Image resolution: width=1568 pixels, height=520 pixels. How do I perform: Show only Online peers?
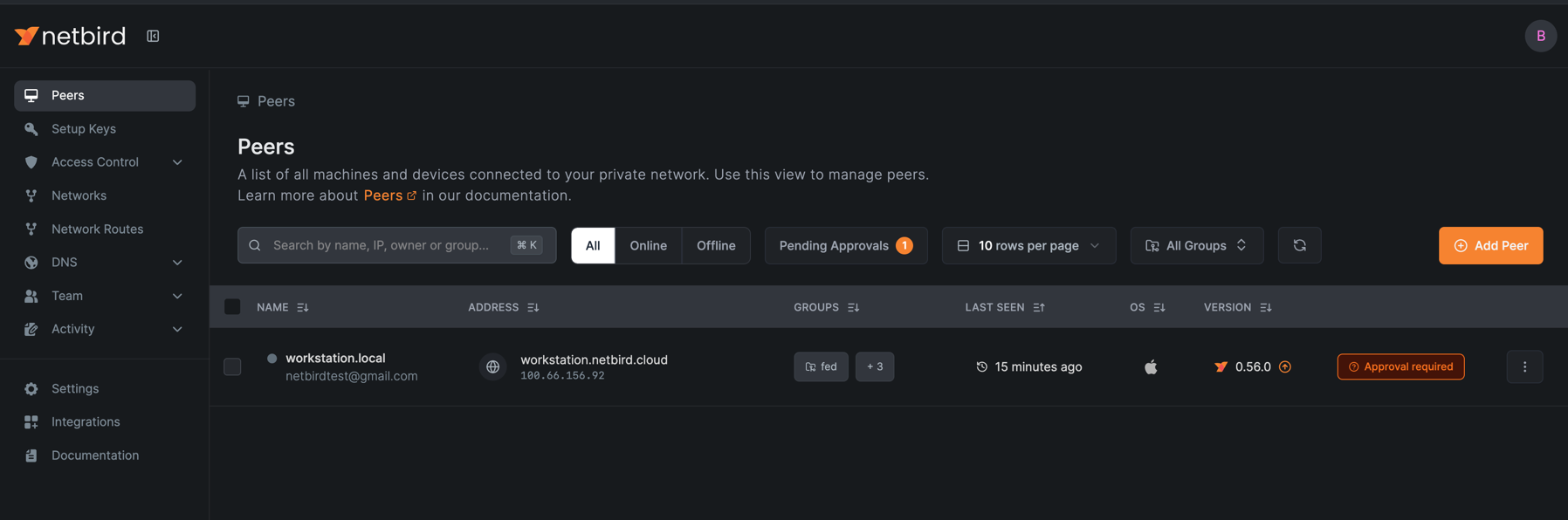[648, 246]
